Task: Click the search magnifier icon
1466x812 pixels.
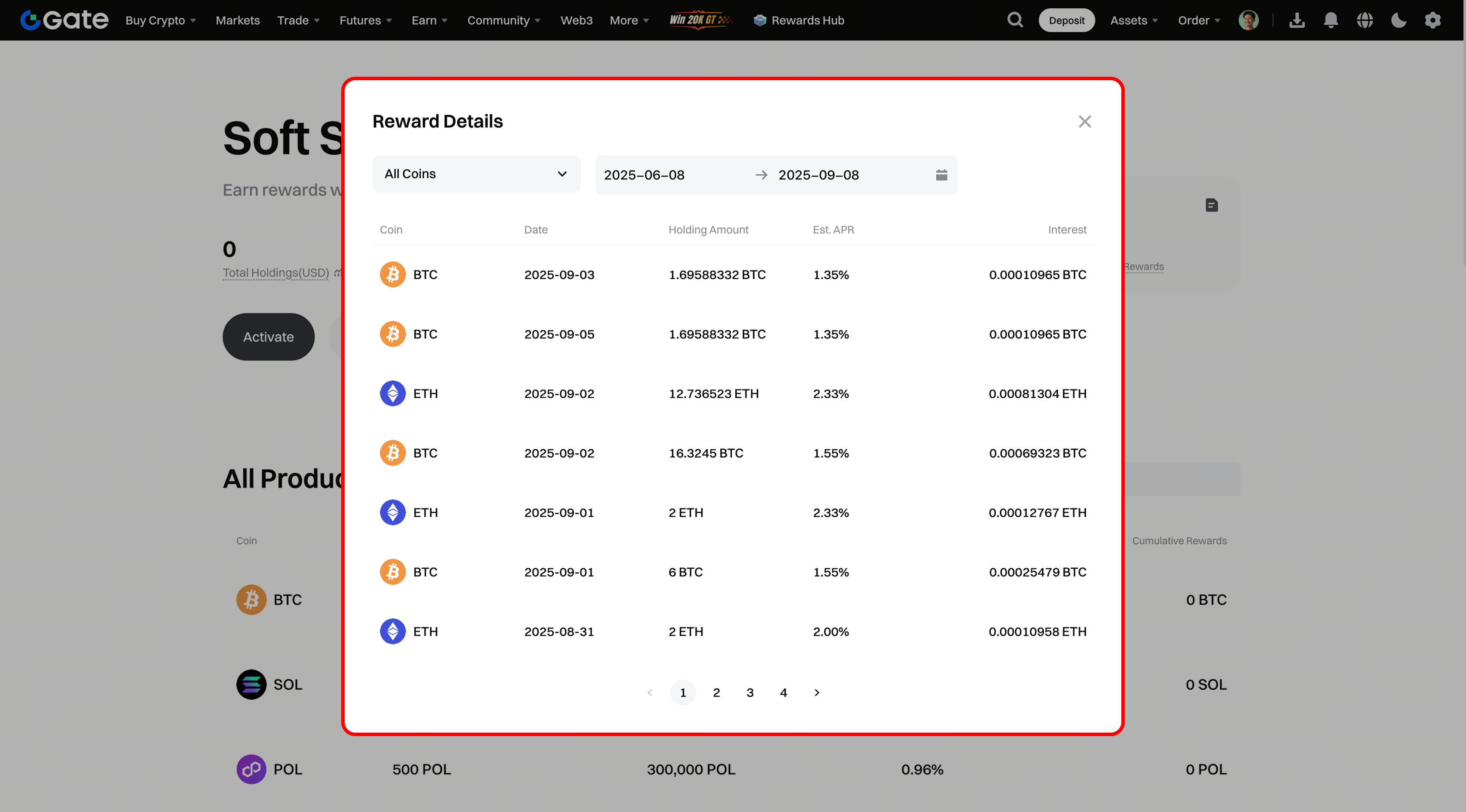Action: click(x=1015, y=20)
